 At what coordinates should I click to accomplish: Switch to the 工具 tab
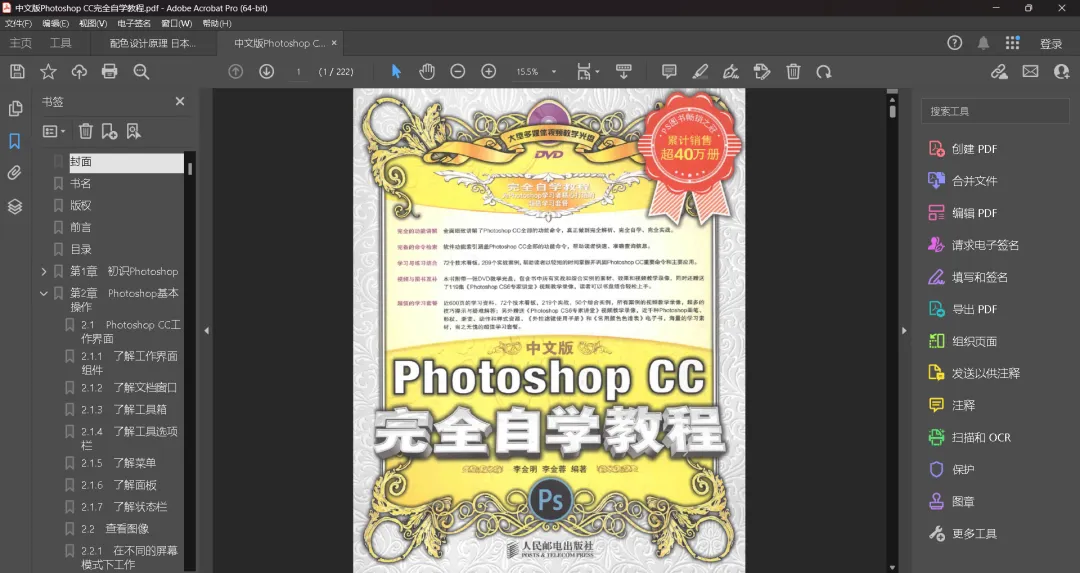61,43
